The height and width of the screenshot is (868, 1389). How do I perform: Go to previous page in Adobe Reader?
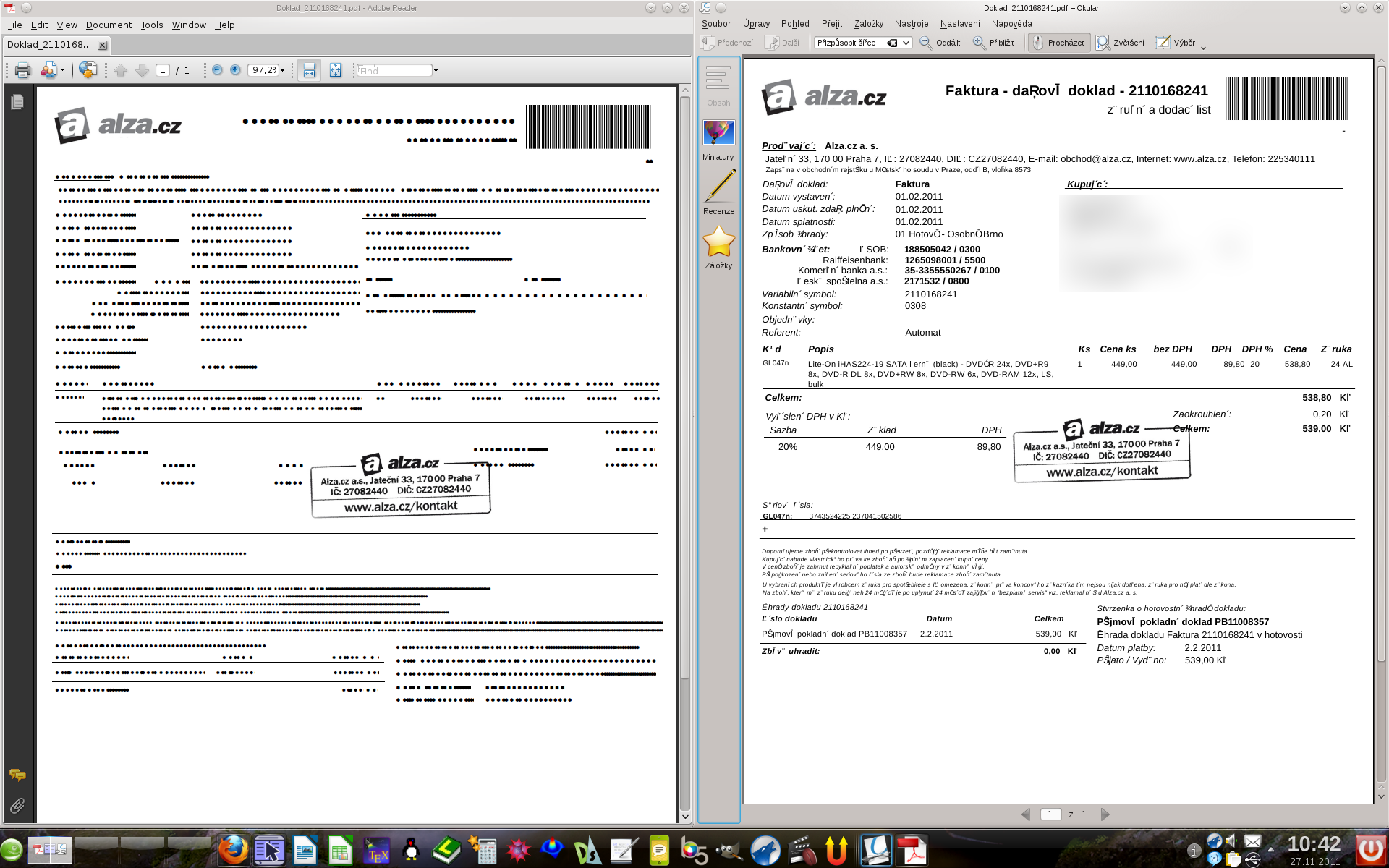(121, 70)
